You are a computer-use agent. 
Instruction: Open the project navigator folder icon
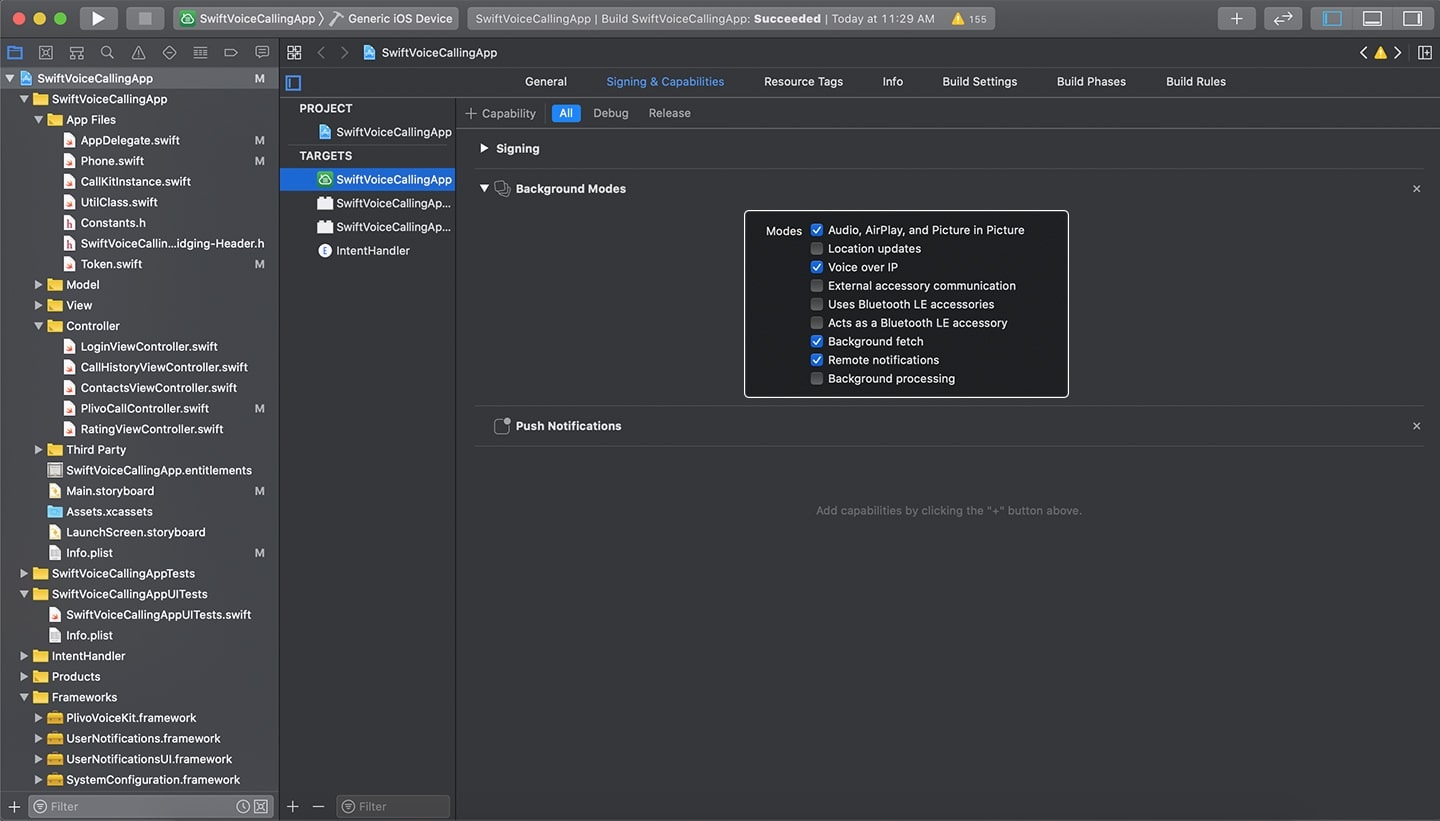coord(15,53)
